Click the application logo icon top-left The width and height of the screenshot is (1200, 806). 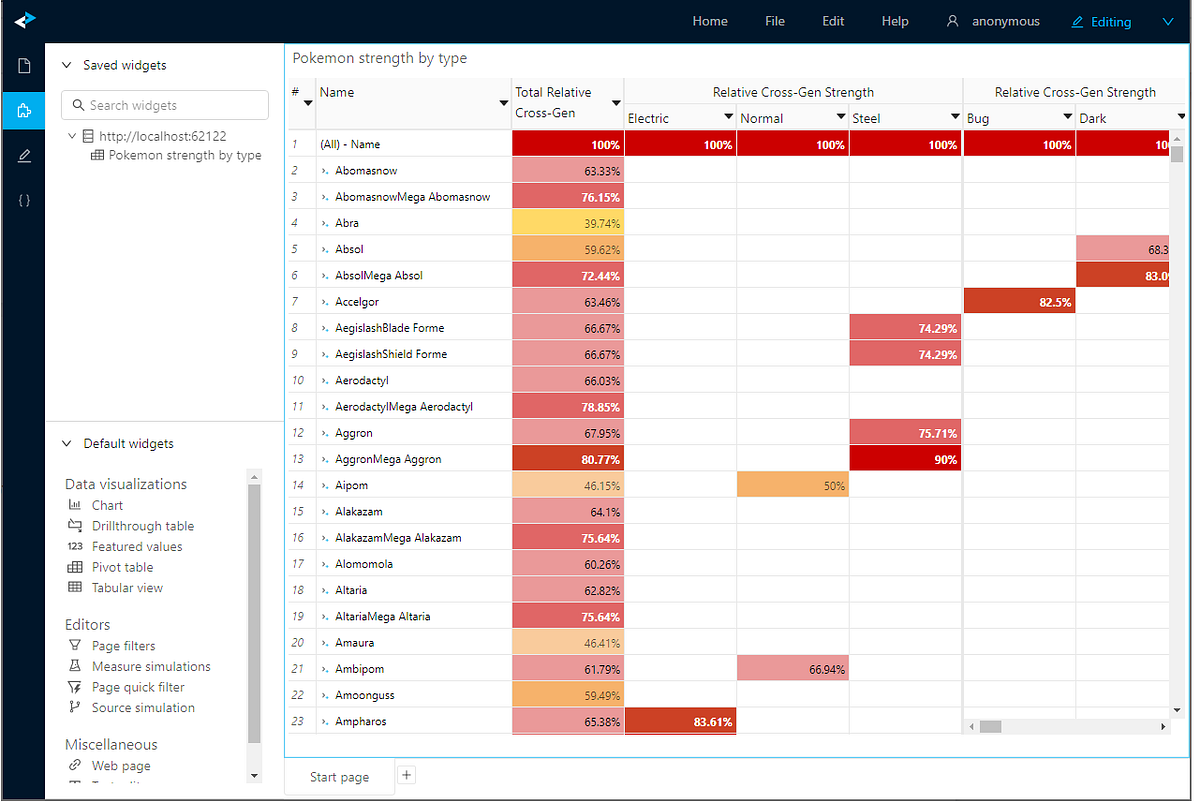(x=24, y=18)
